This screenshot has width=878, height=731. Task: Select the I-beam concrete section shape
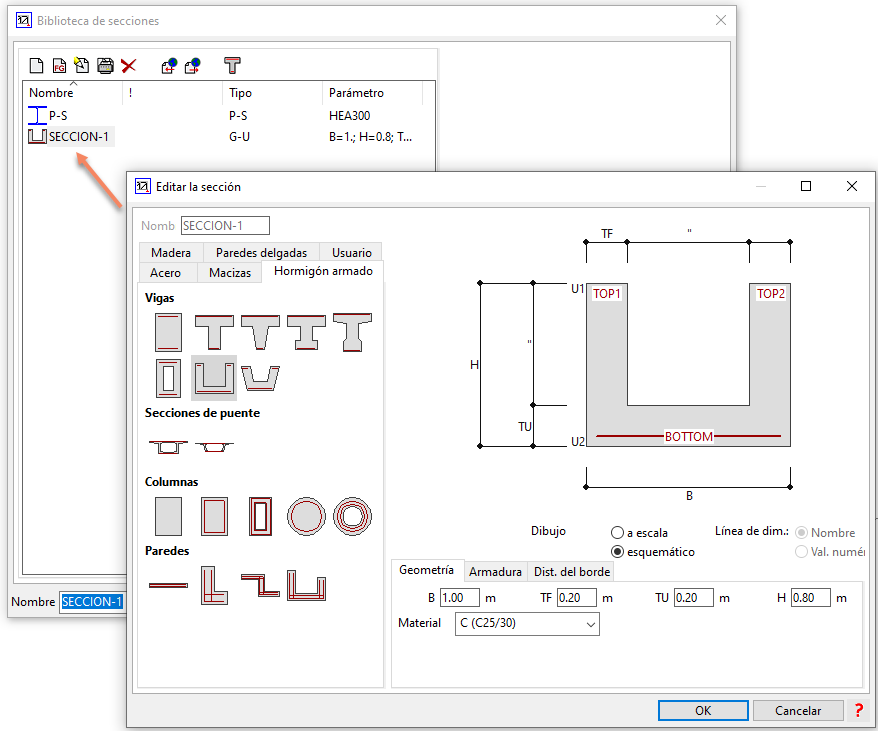tap(306, 332)
